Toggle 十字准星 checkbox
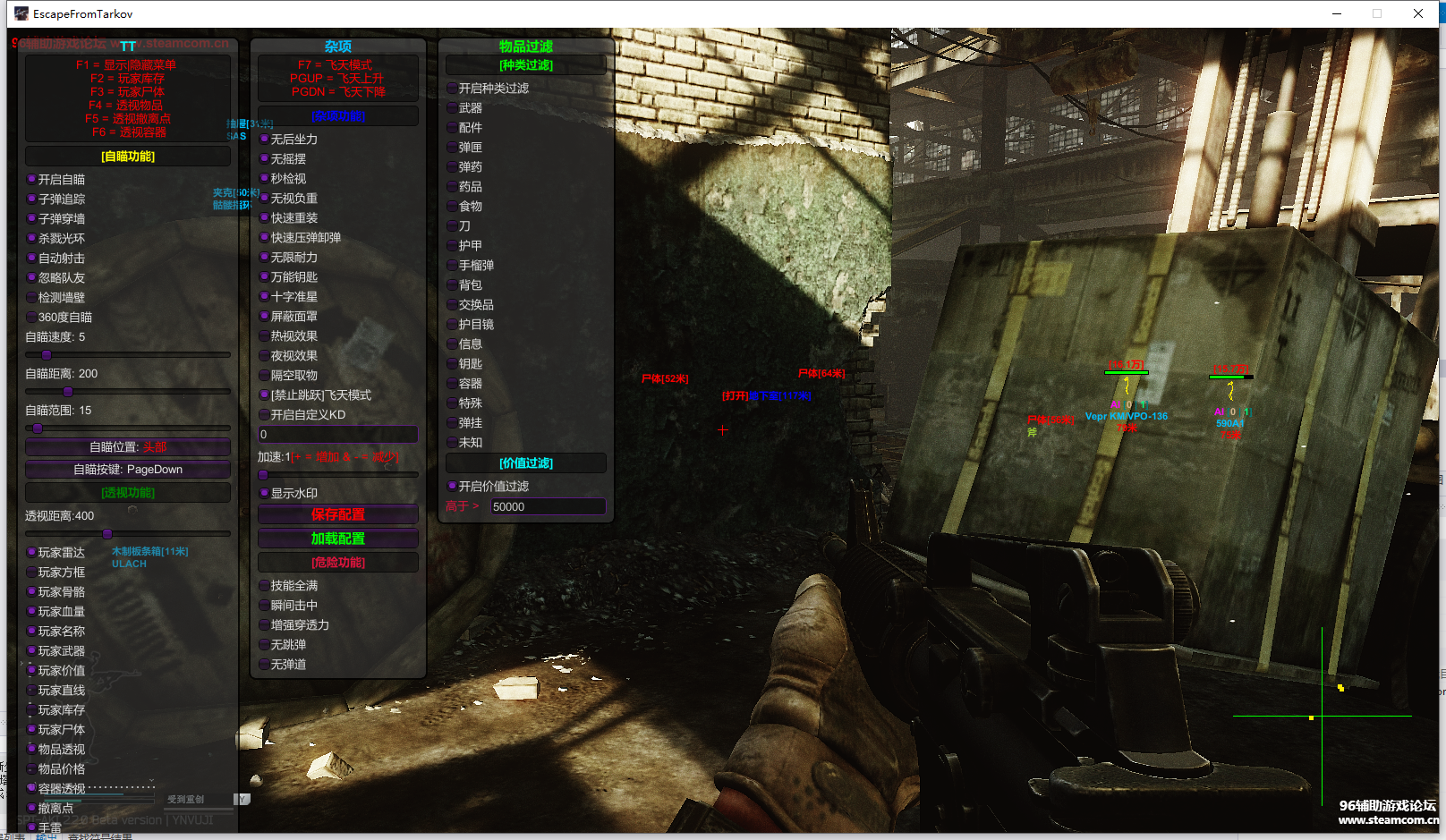This screenshot has height=840, width=1446. pyautogui.click(x=265, y=296)
